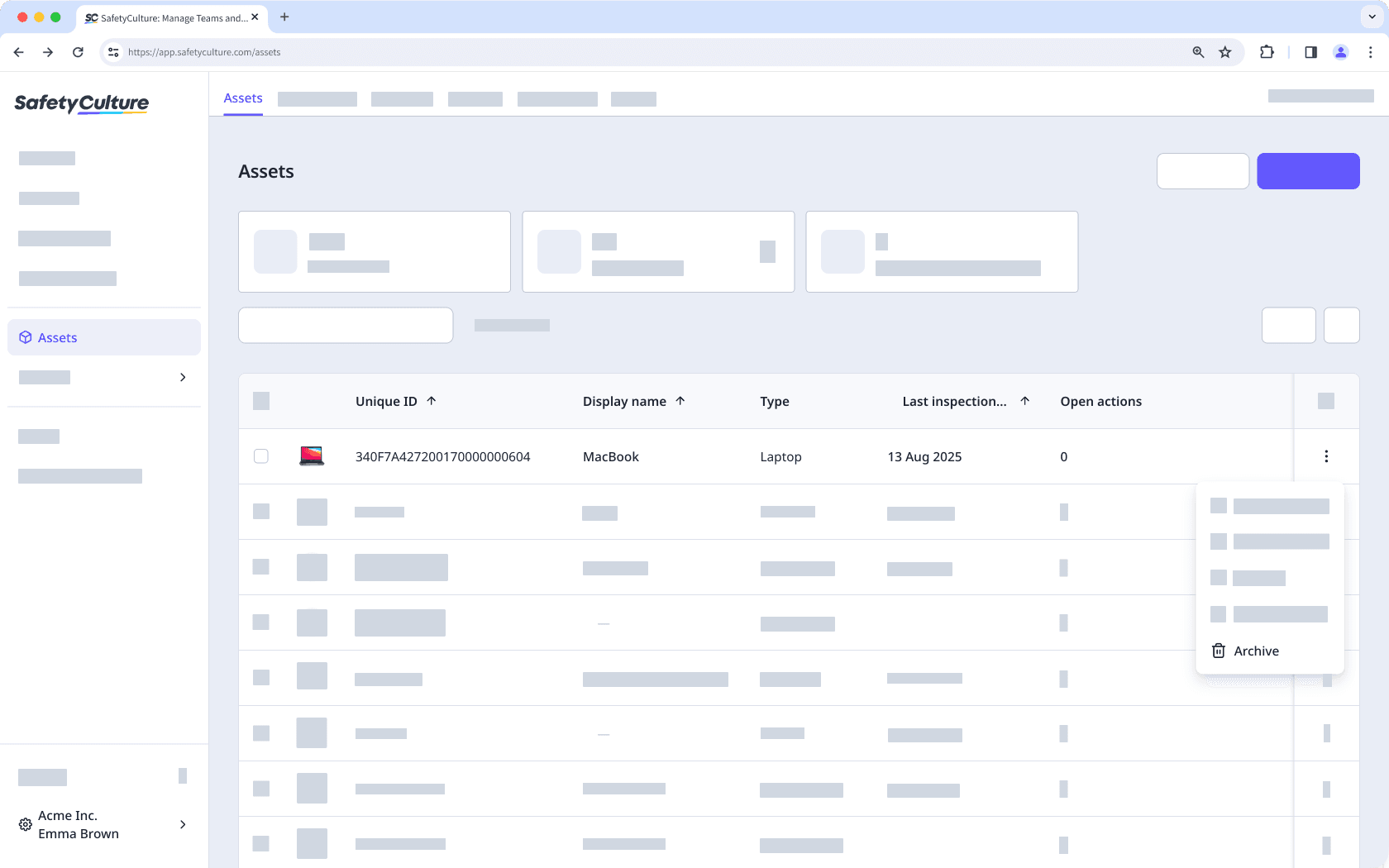Click inside the browser address bar
Viewport: 1389px width, 868px height.
coord(203,52)
